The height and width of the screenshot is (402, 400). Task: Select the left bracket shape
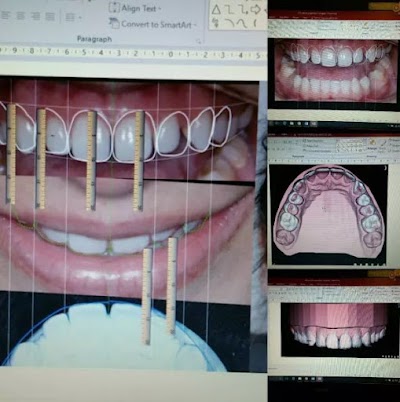coord(255,23)
